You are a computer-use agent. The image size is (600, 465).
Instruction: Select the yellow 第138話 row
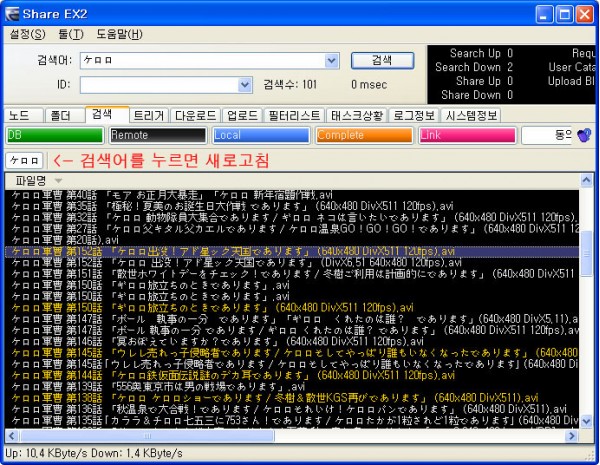[x=292, y=398]
